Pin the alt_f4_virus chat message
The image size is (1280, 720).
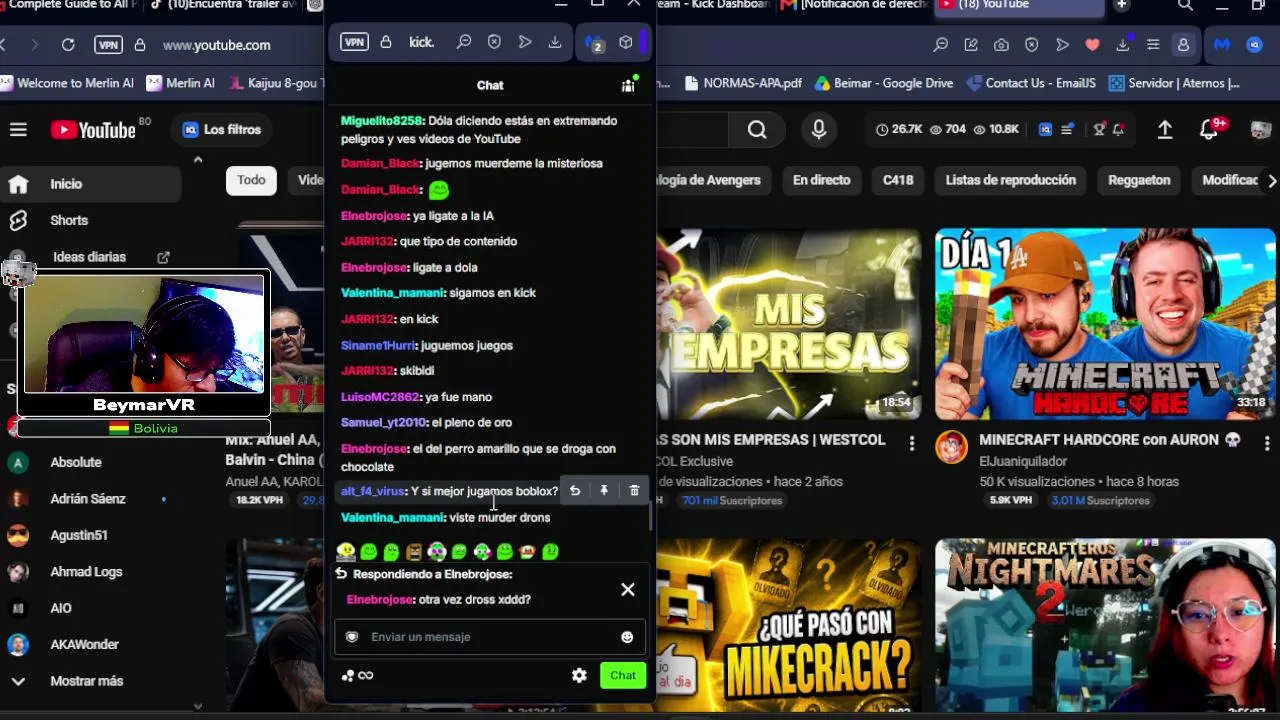[604, 491]
